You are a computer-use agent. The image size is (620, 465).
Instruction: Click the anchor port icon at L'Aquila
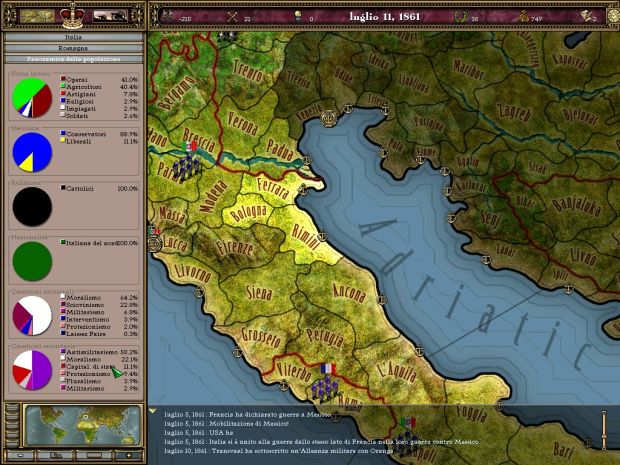click(419, 350)
